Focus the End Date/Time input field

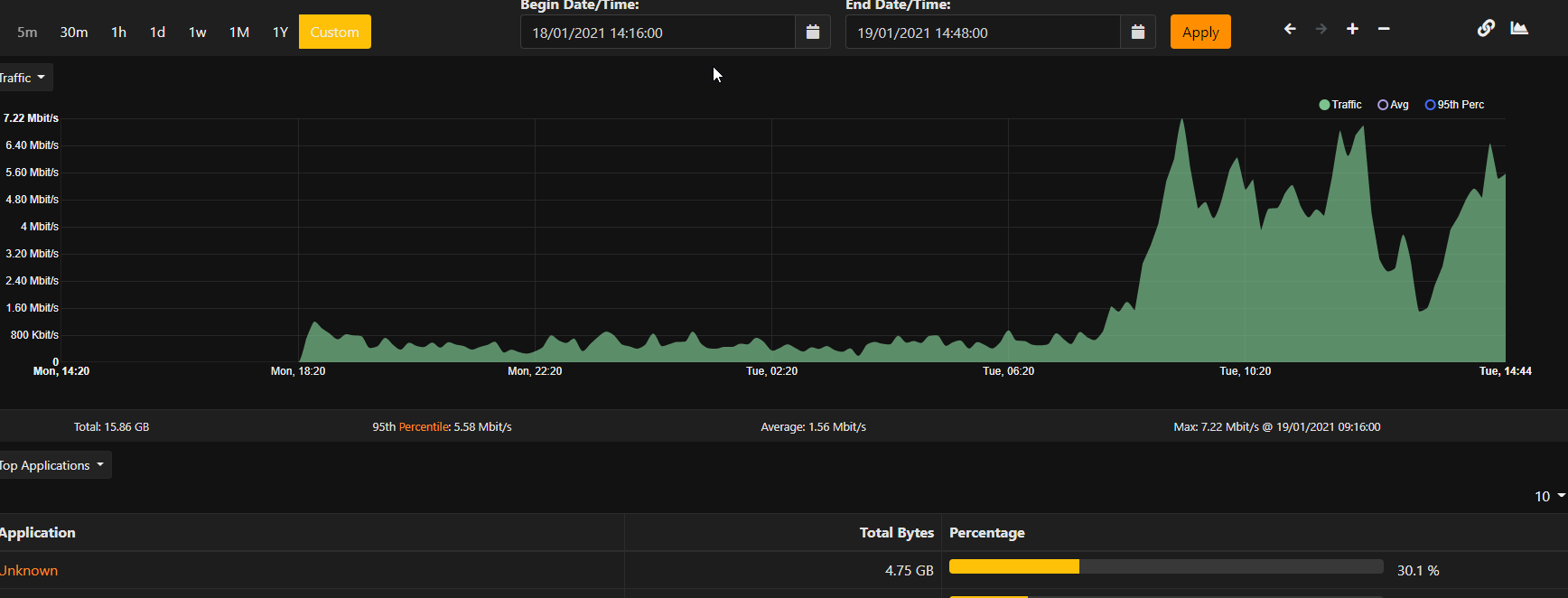pyautogui.click(x=983, y=32)
